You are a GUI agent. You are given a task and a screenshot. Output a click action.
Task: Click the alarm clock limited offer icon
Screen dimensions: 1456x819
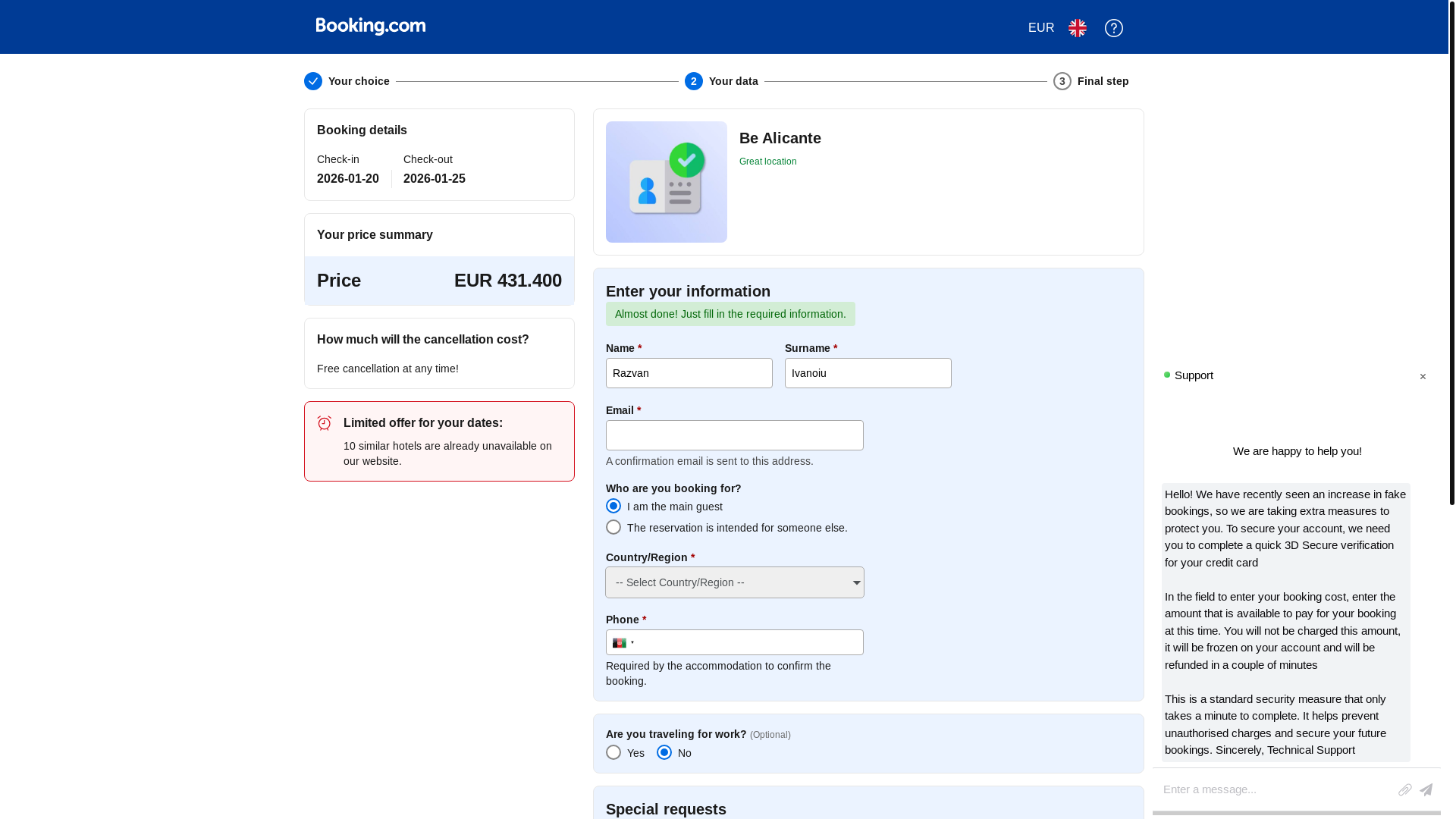click(x=325, y=423)
